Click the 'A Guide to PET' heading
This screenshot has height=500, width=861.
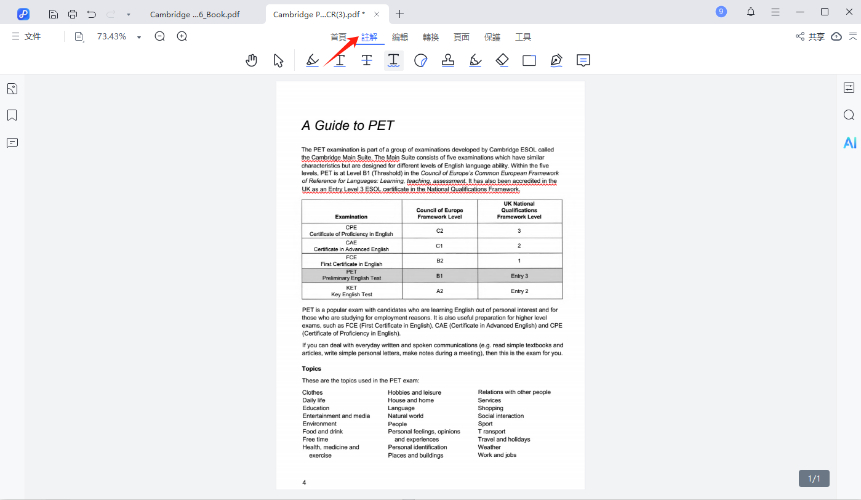[x=348, y=126]
